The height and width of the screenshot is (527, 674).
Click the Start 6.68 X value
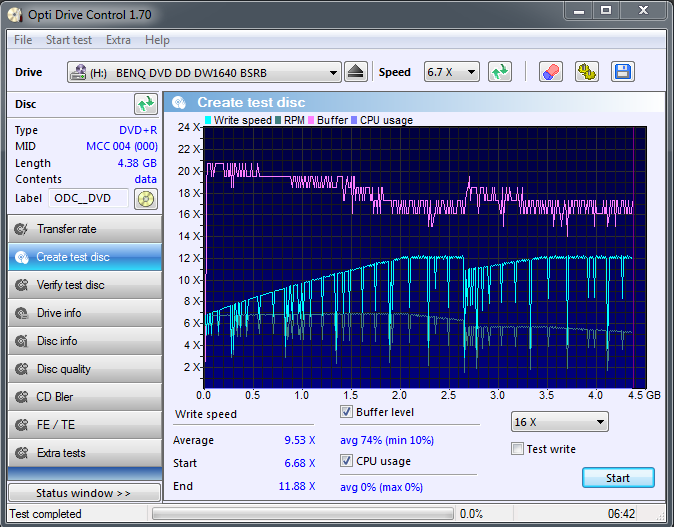click(x=300, y=463)
